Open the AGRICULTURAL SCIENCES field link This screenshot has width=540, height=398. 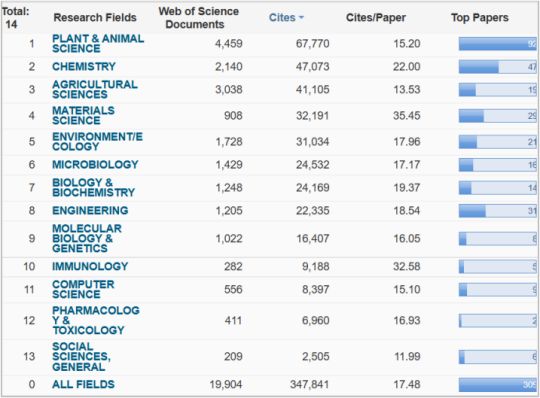95,90
